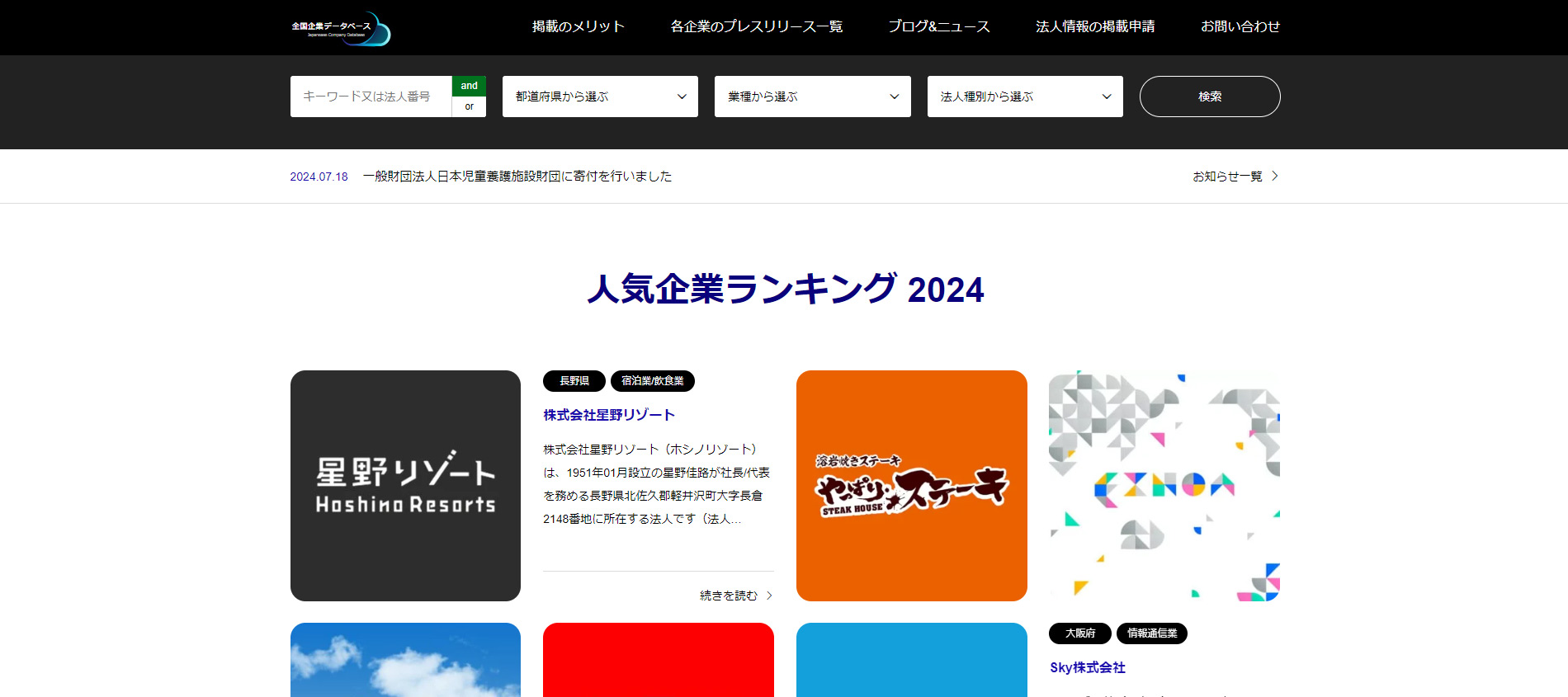Viewport: 1568px width, 697px height.
Task: Click the 全国企業データベース site logo
Action: tap(341, 28)
